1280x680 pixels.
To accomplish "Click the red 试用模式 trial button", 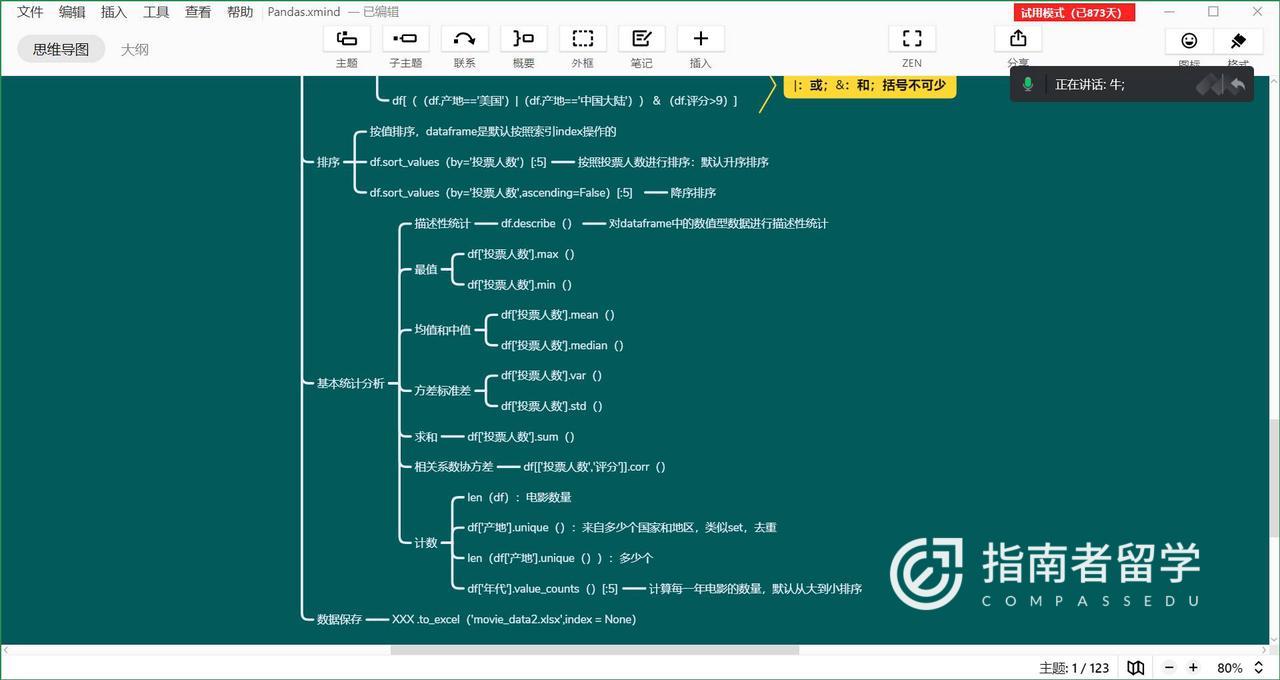I will (1075, 13).
